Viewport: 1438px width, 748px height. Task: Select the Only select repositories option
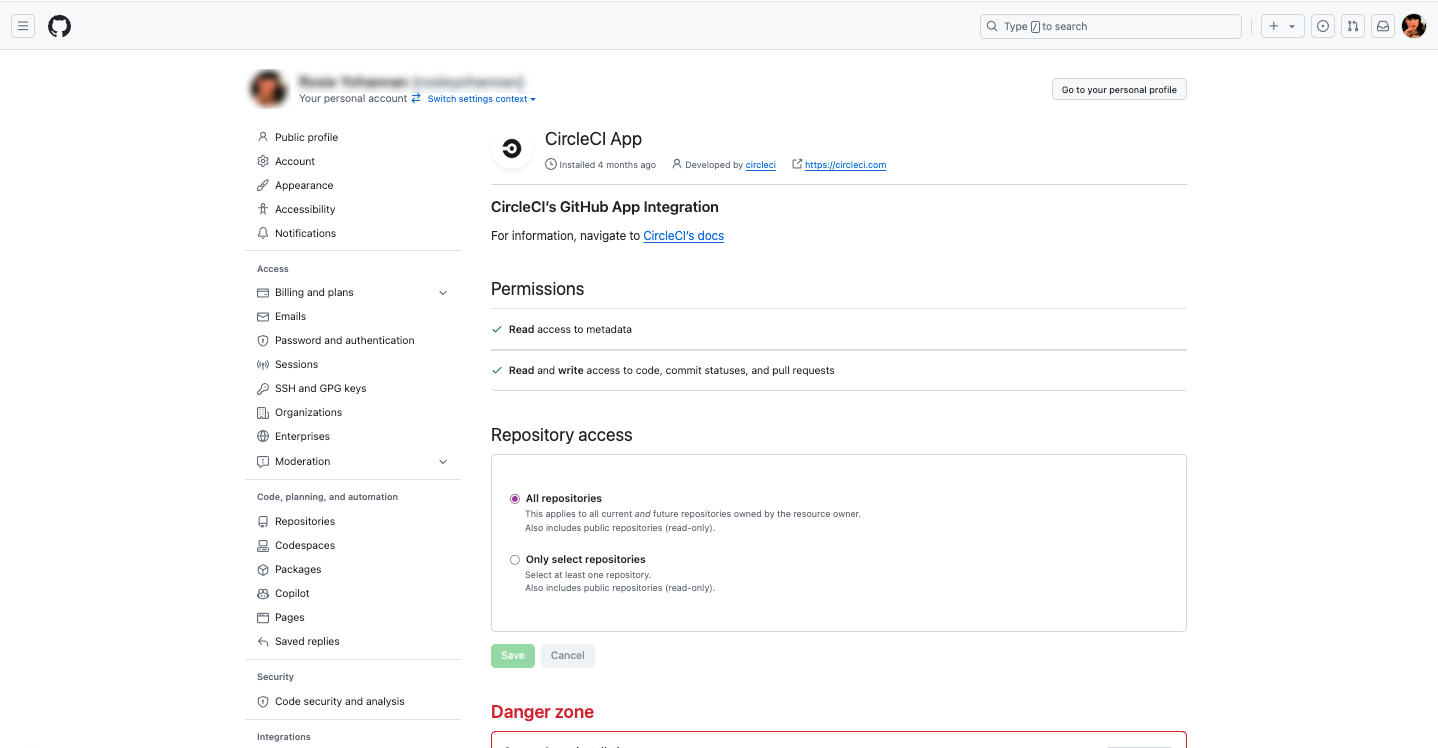point(515,560)
